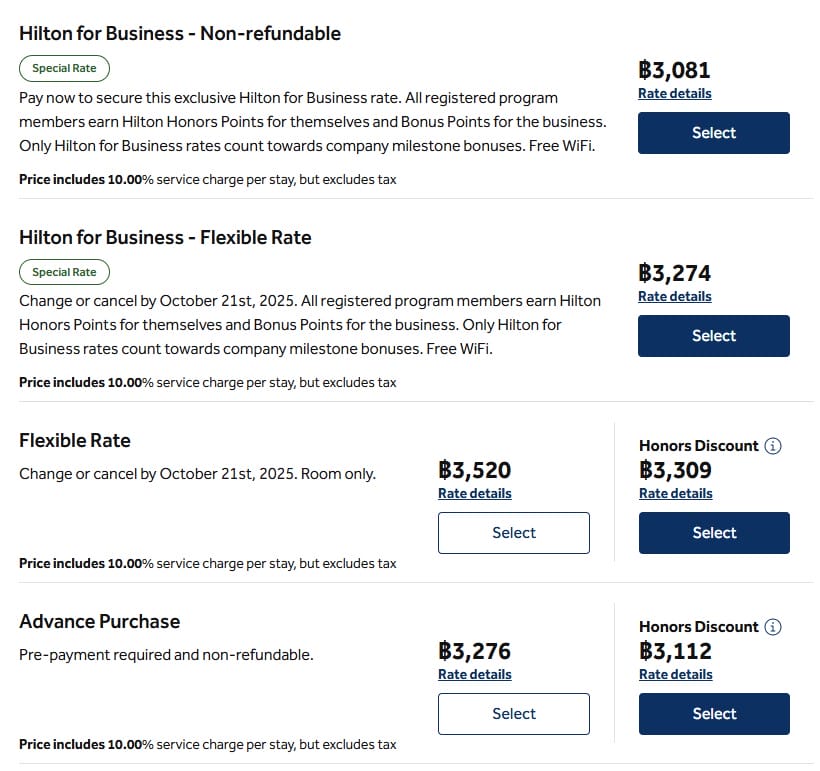Select Advance Purchase Honors Discount ฿3,112
This screenshot has width=820, height=771.
click(x=713, y=714)
